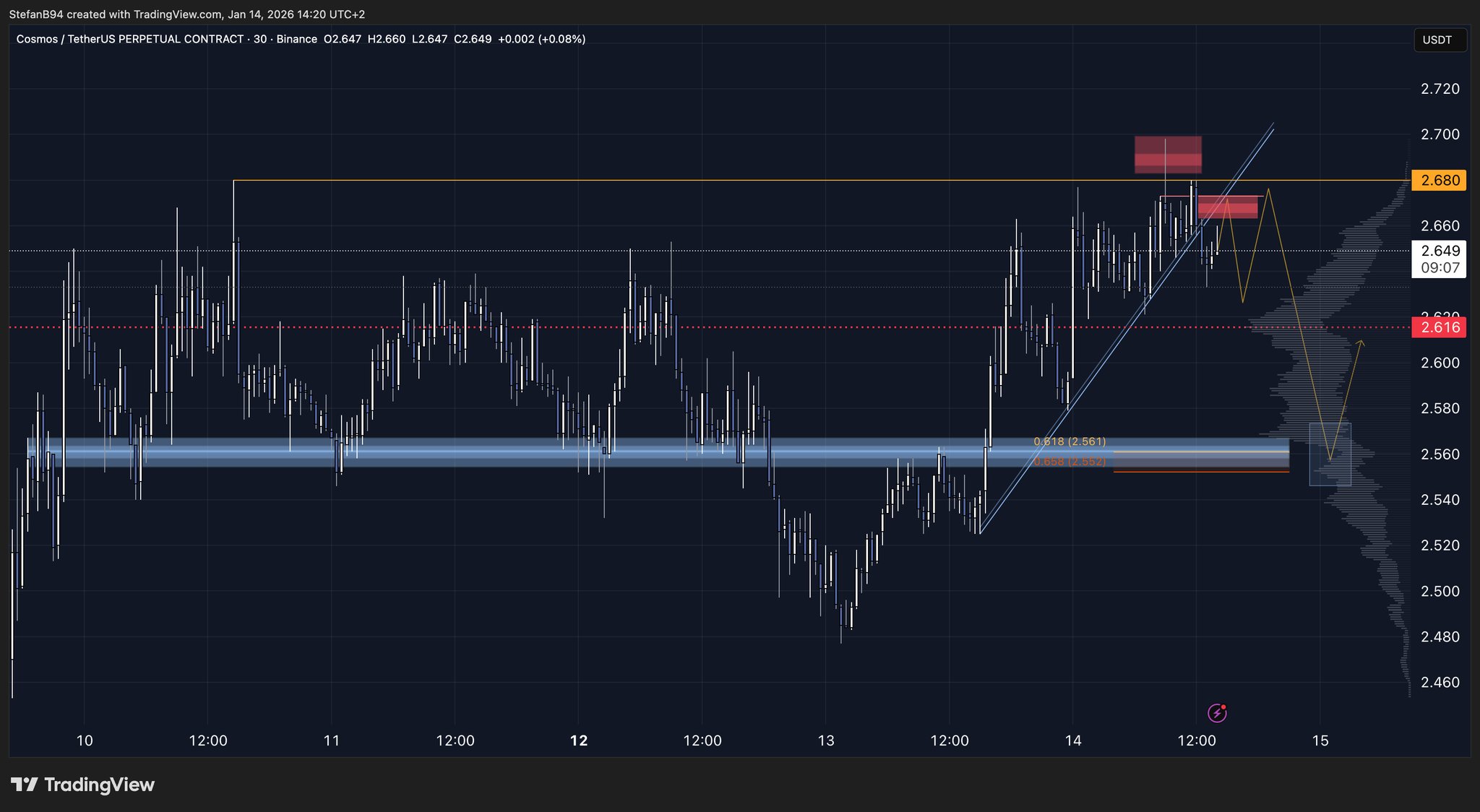
Task: Click date label 12 on the time axis
Action: (x=578, y=740)
